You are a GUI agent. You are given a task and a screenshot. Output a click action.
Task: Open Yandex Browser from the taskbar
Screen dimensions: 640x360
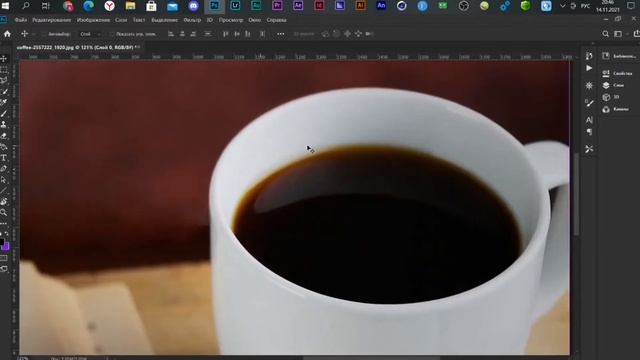tap(109, 6)
